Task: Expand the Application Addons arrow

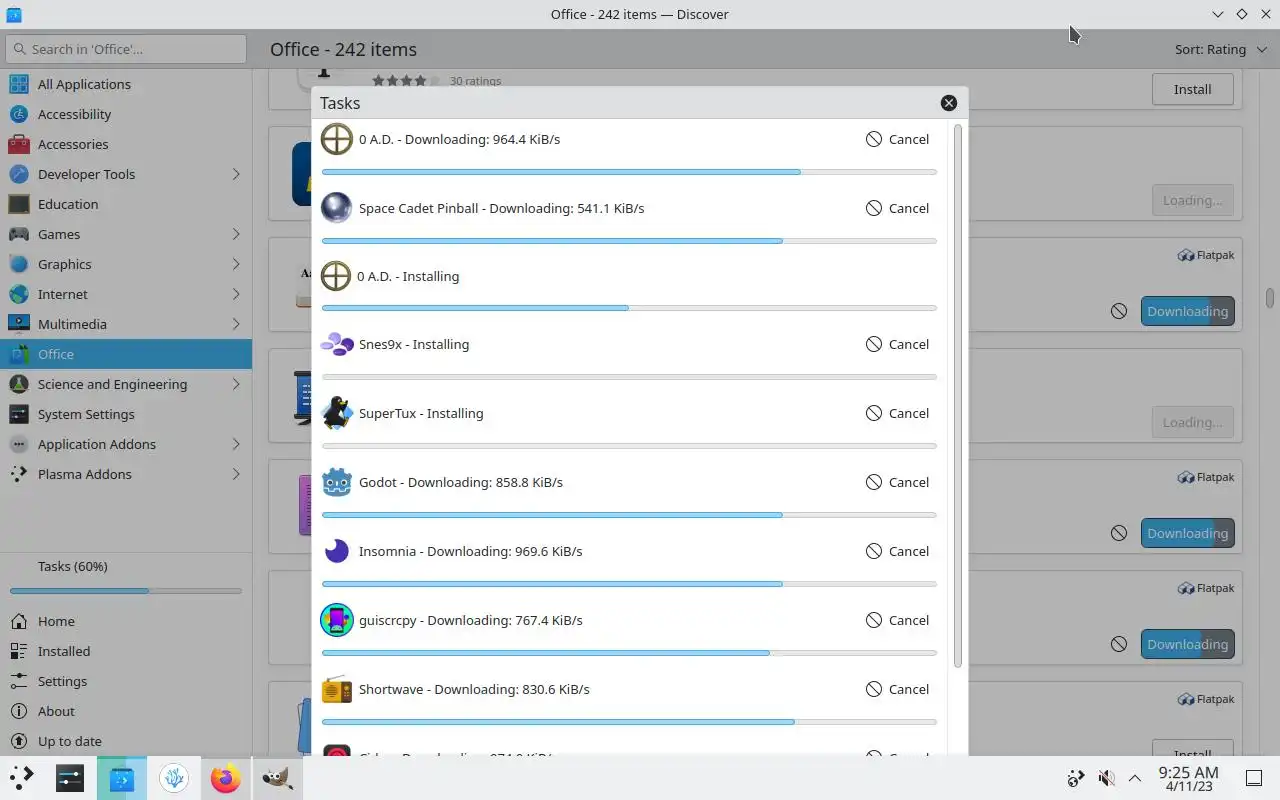Action: click(x=236, y=444)
